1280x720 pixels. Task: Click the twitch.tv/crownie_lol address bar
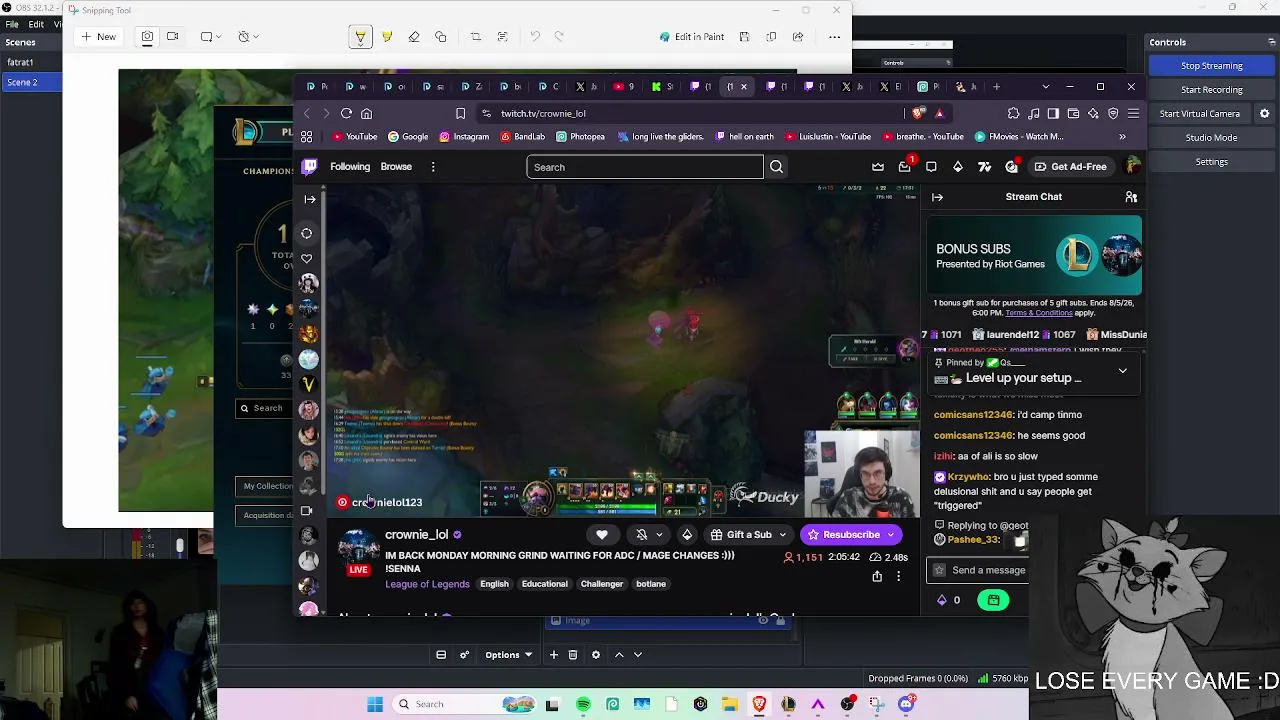(690, 114)
